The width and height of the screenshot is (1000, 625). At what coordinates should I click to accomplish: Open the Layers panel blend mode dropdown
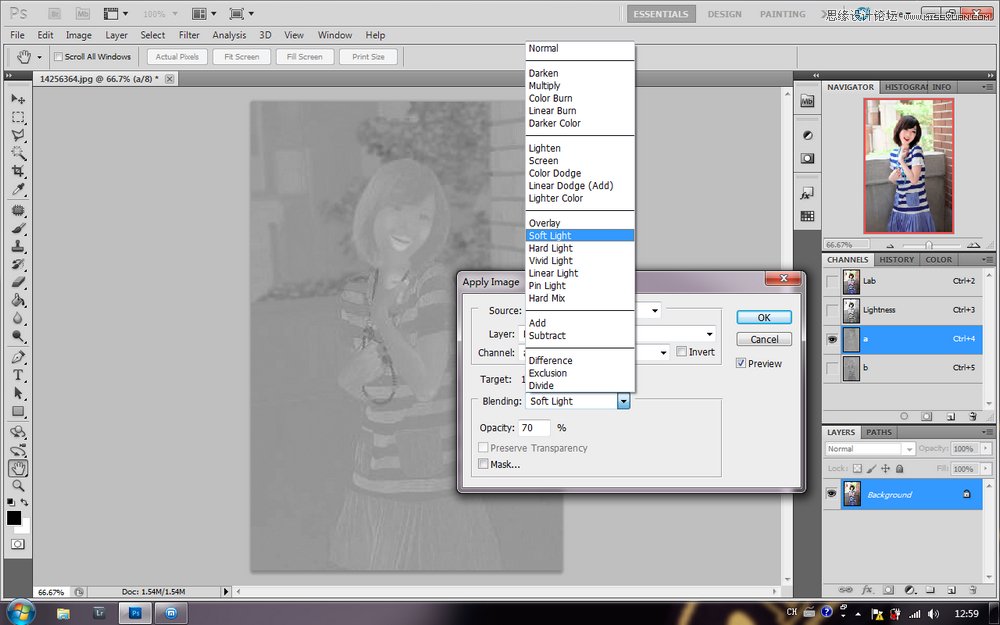[870, 449]
